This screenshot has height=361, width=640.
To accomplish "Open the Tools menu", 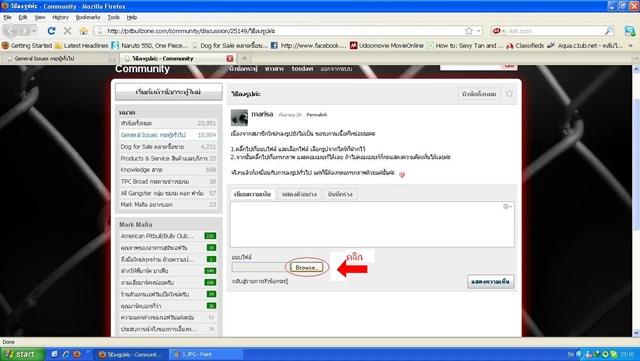I will (113, 17).
